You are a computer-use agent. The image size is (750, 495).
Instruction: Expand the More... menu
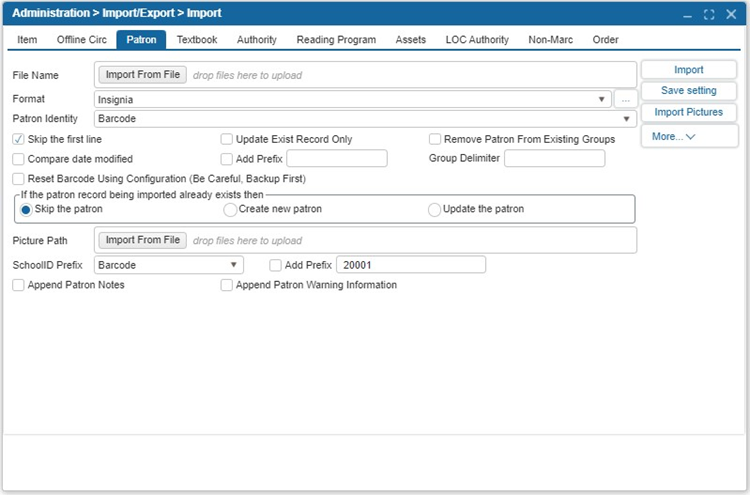click(689, 136)
